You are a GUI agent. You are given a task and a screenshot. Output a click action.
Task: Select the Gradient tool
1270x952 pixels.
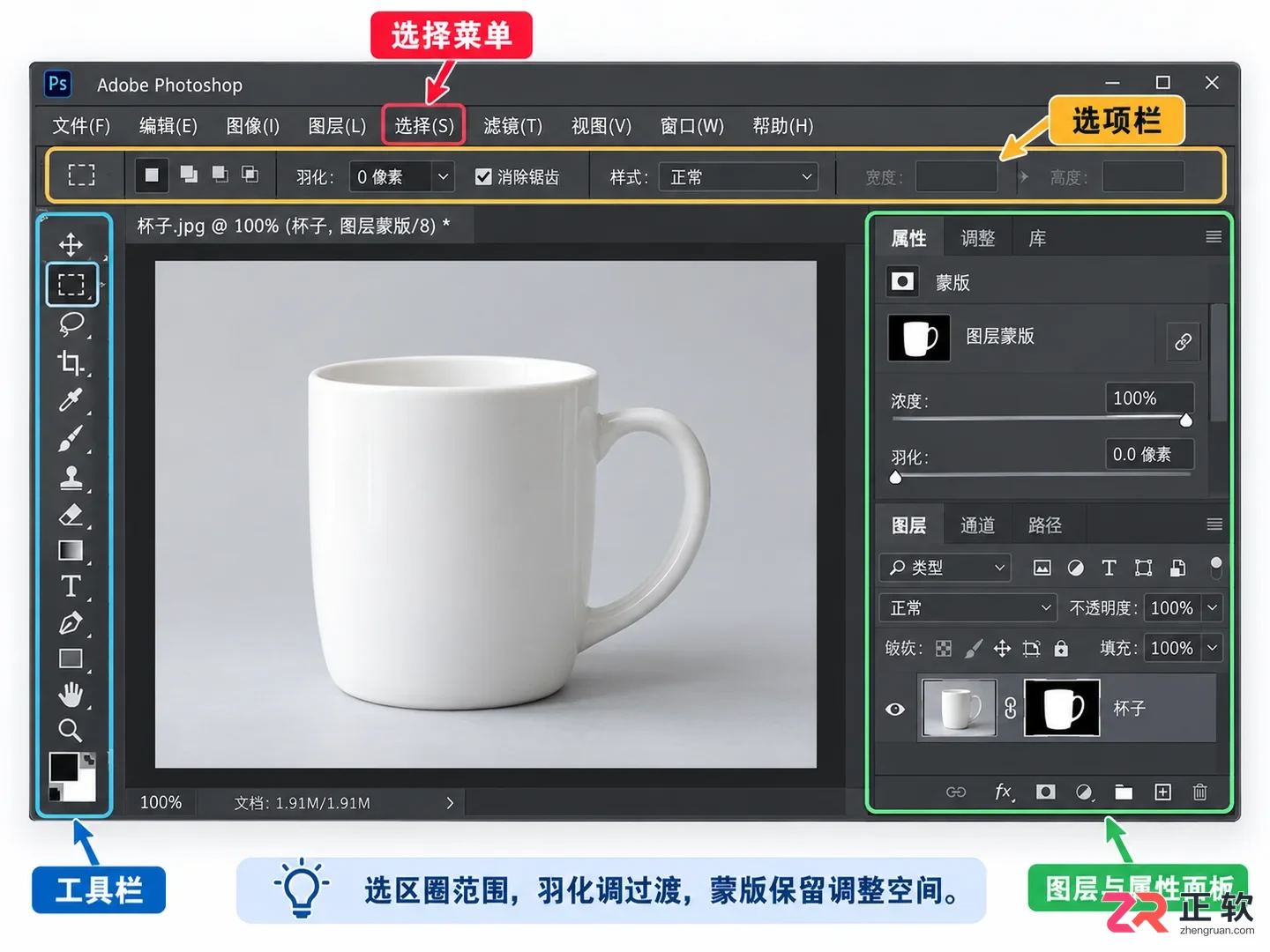pyautogui.click(x=71, y=551)
